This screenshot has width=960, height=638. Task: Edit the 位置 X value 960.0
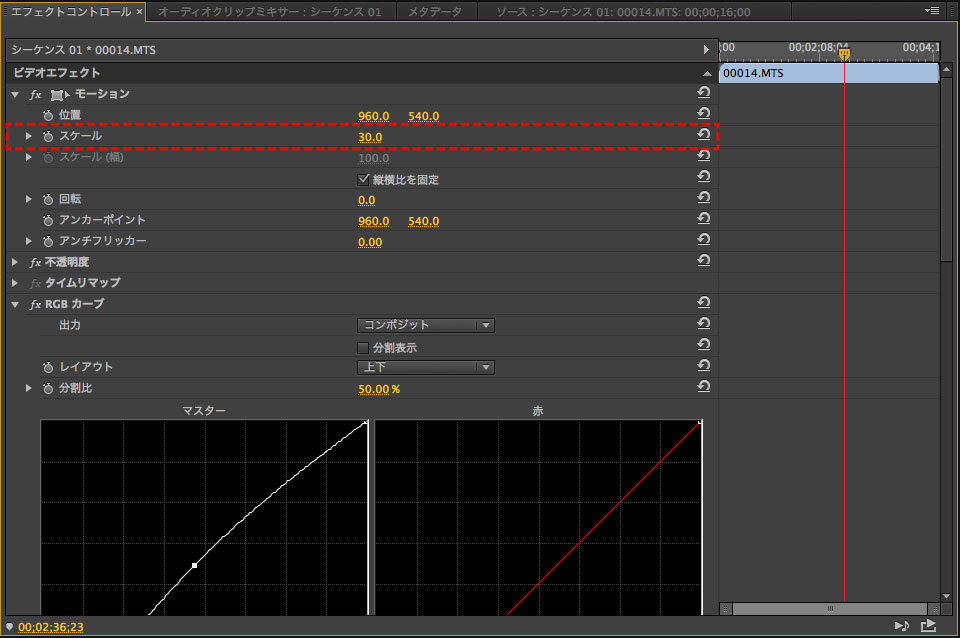tap(373, 116)
